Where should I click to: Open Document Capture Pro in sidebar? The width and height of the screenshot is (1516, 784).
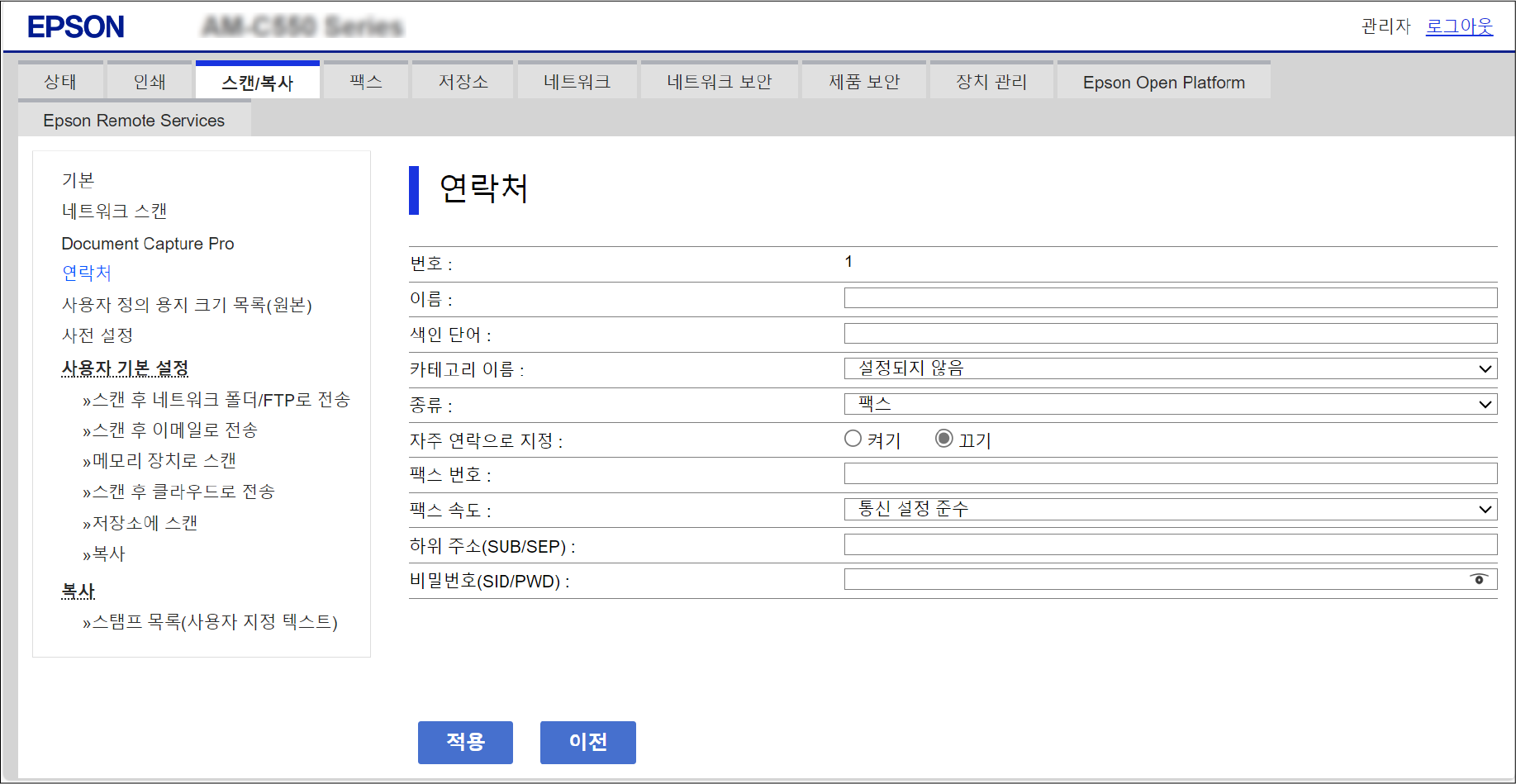coord(148,244)
